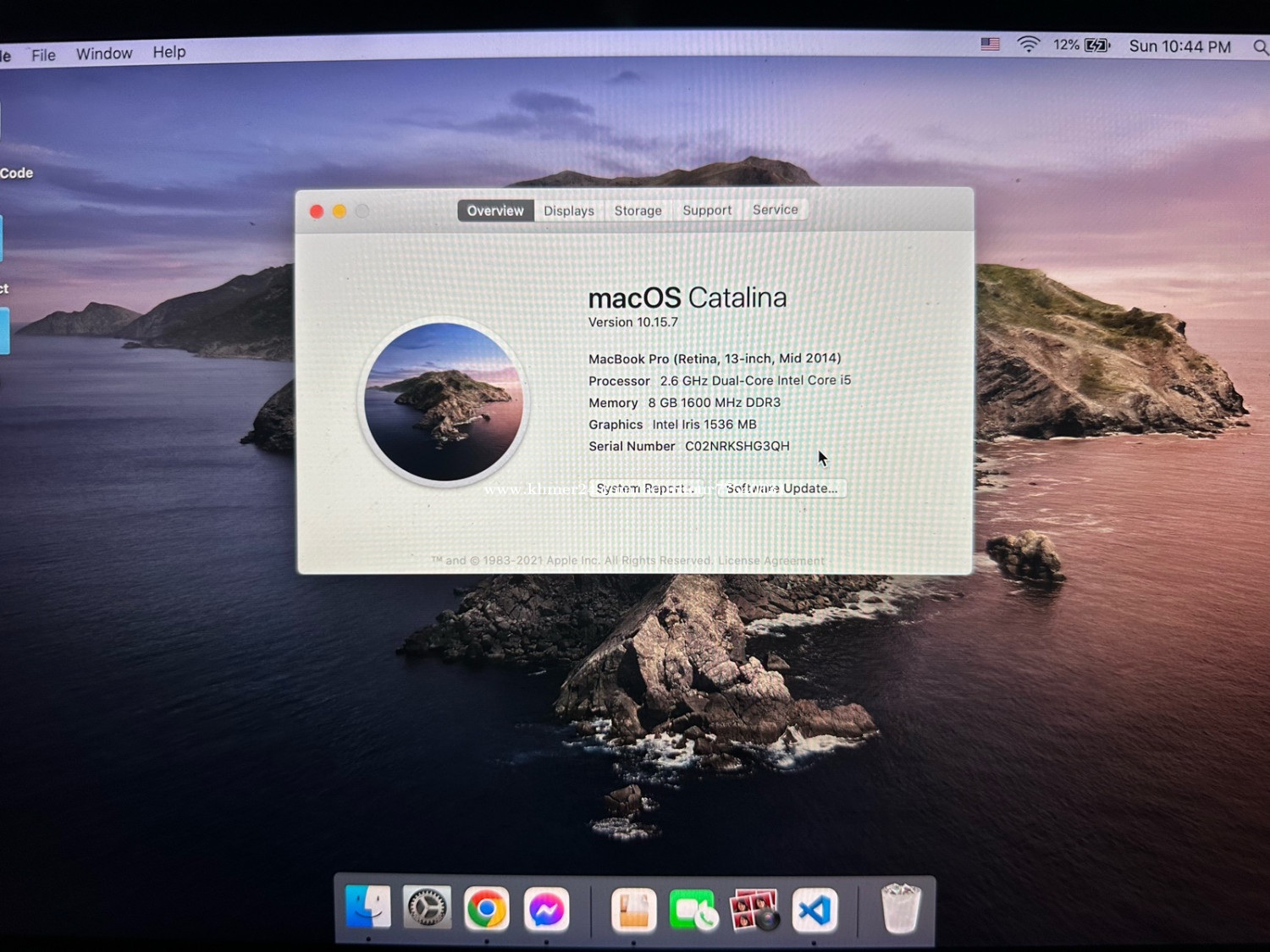Click the System Report button
Screen dimensions: 1270x952
[x=646, y=488]
